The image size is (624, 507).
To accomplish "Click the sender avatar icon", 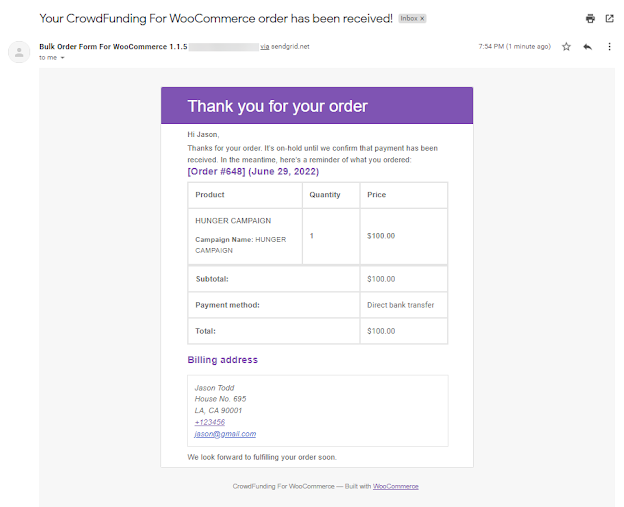I will [19, 52].
